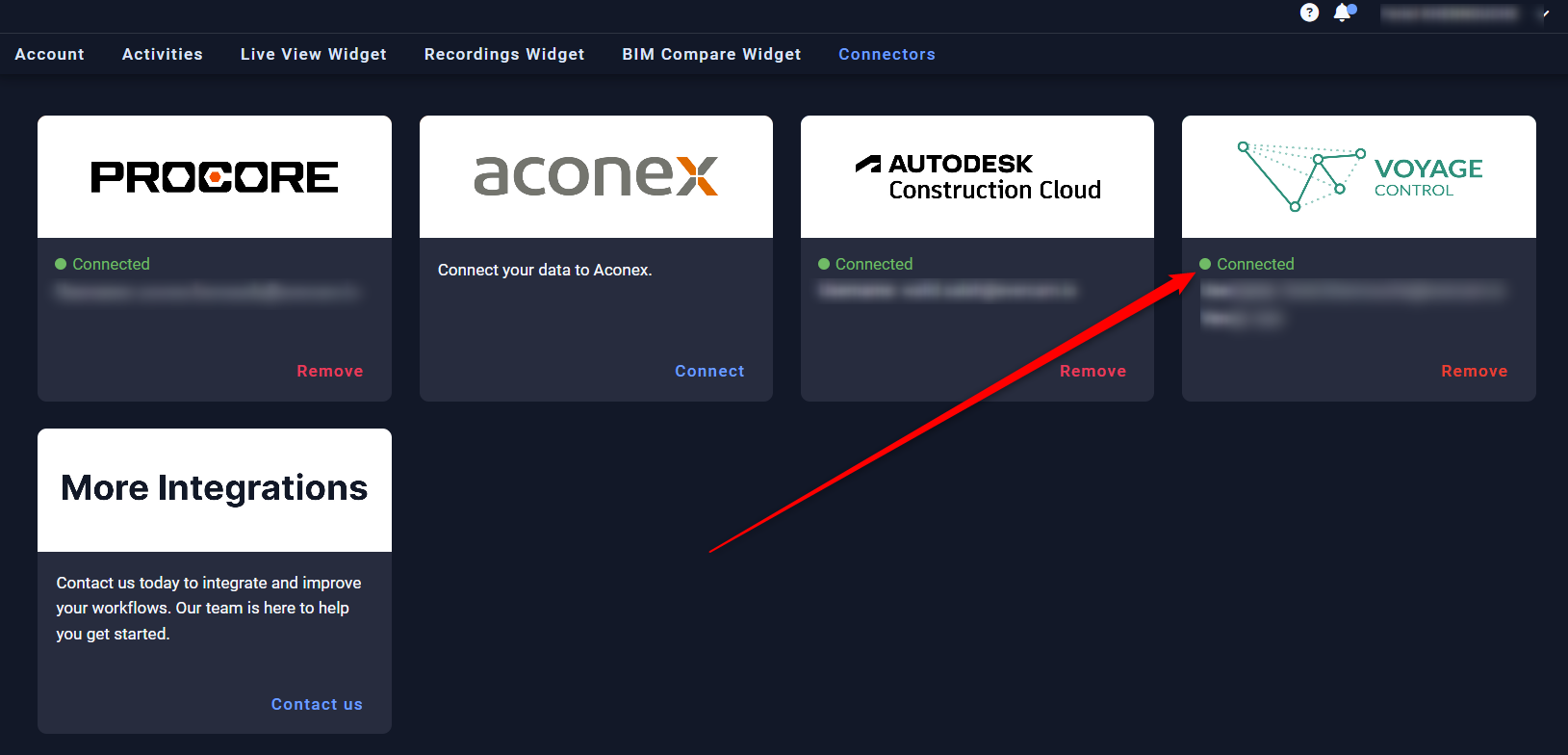The image size is (1568, 755).
Task: Select the Recordings Widget tab
Action: pos(504,54)
